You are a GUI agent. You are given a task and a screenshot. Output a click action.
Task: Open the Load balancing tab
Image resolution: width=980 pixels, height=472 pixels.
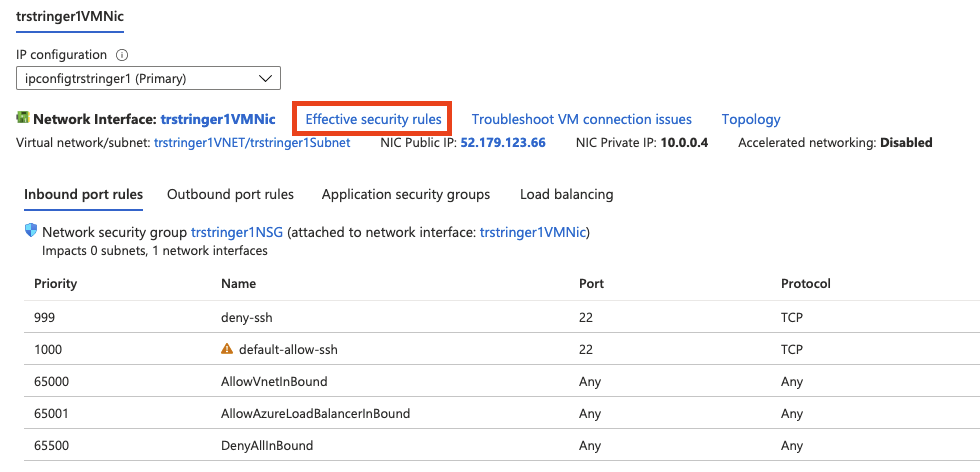(566, 194)
